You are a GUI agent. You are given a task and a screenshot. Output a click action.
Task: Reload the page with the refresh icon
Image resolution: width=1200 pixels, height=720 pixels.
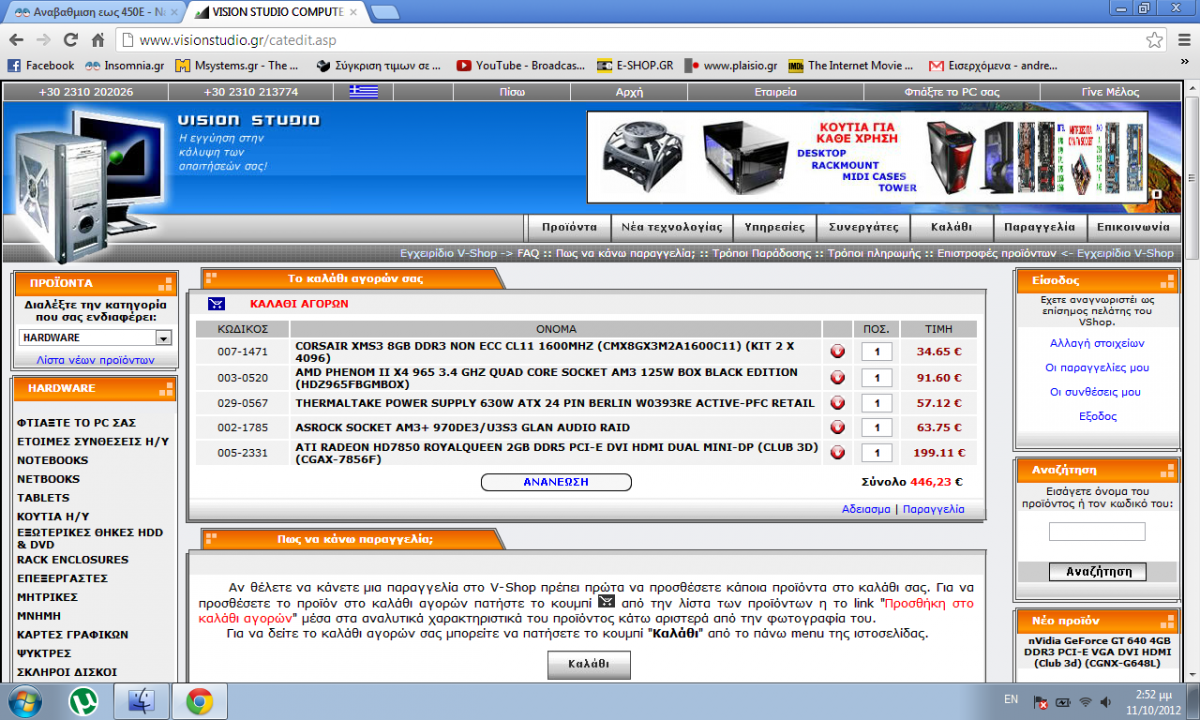pos(71,40)
